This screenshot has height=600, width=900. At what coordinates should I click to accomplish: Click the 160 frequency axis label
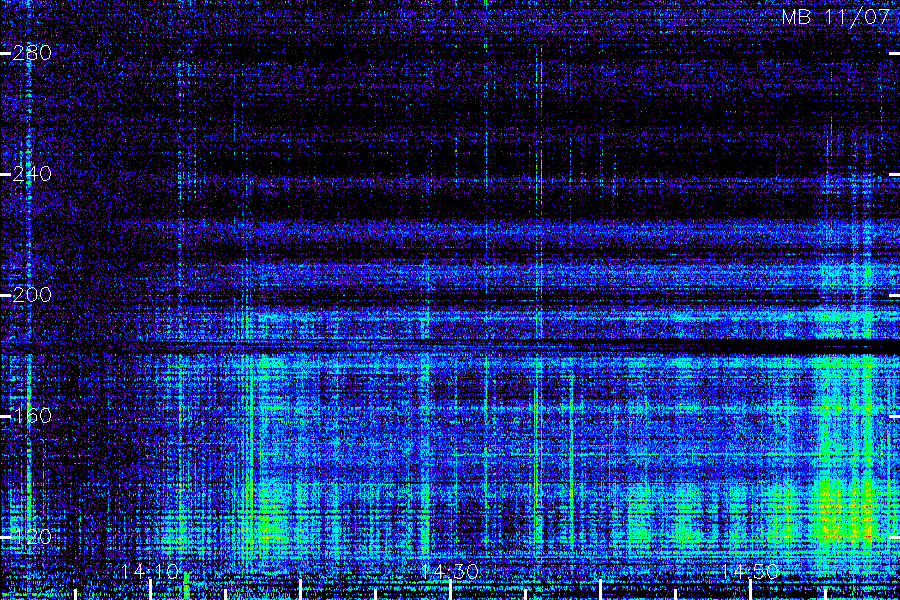click(x=32, y=416)
